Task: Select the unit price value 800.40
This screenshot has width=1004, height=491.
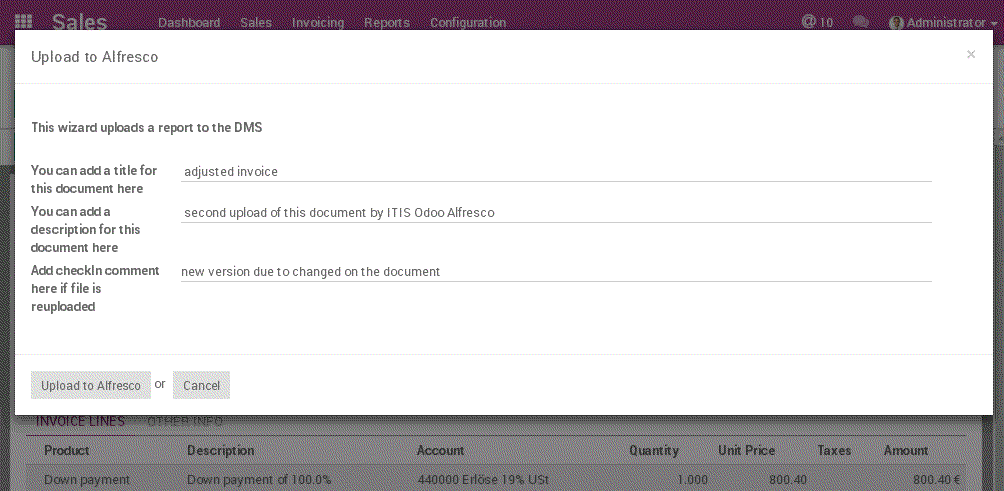Action: click(x=788, y=479)
